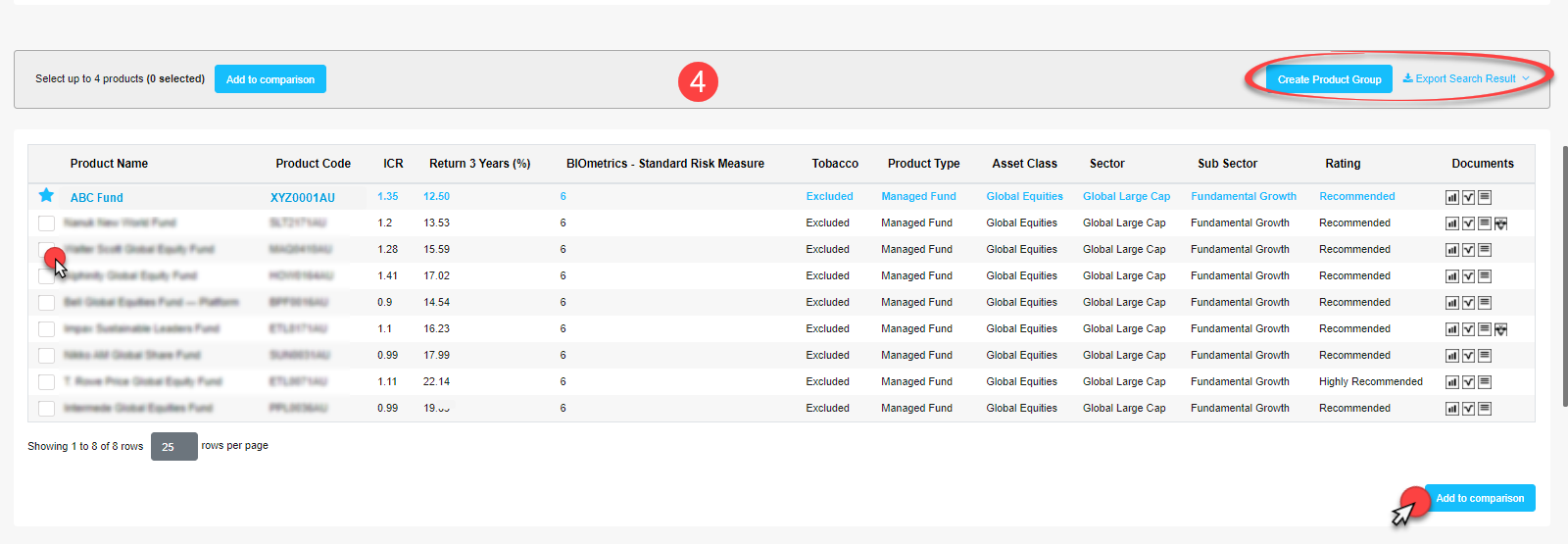Tick the checkbox for the fund with ICR 1.2
The height and width of the screenshot is (544, 1568).
(46, 223)
